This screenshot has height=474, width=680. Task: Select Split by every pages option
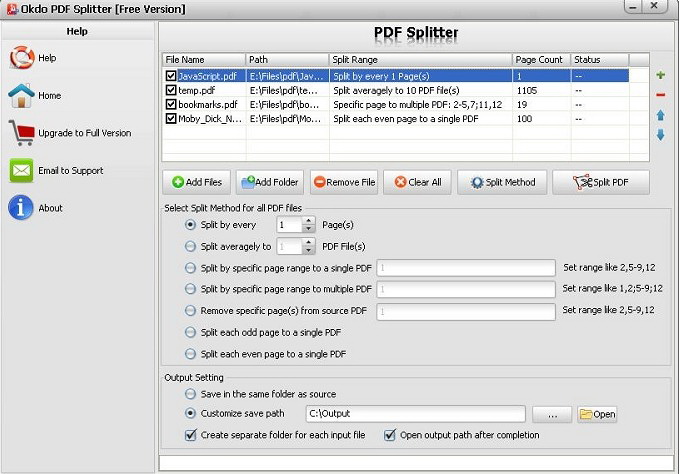(190, 225)
